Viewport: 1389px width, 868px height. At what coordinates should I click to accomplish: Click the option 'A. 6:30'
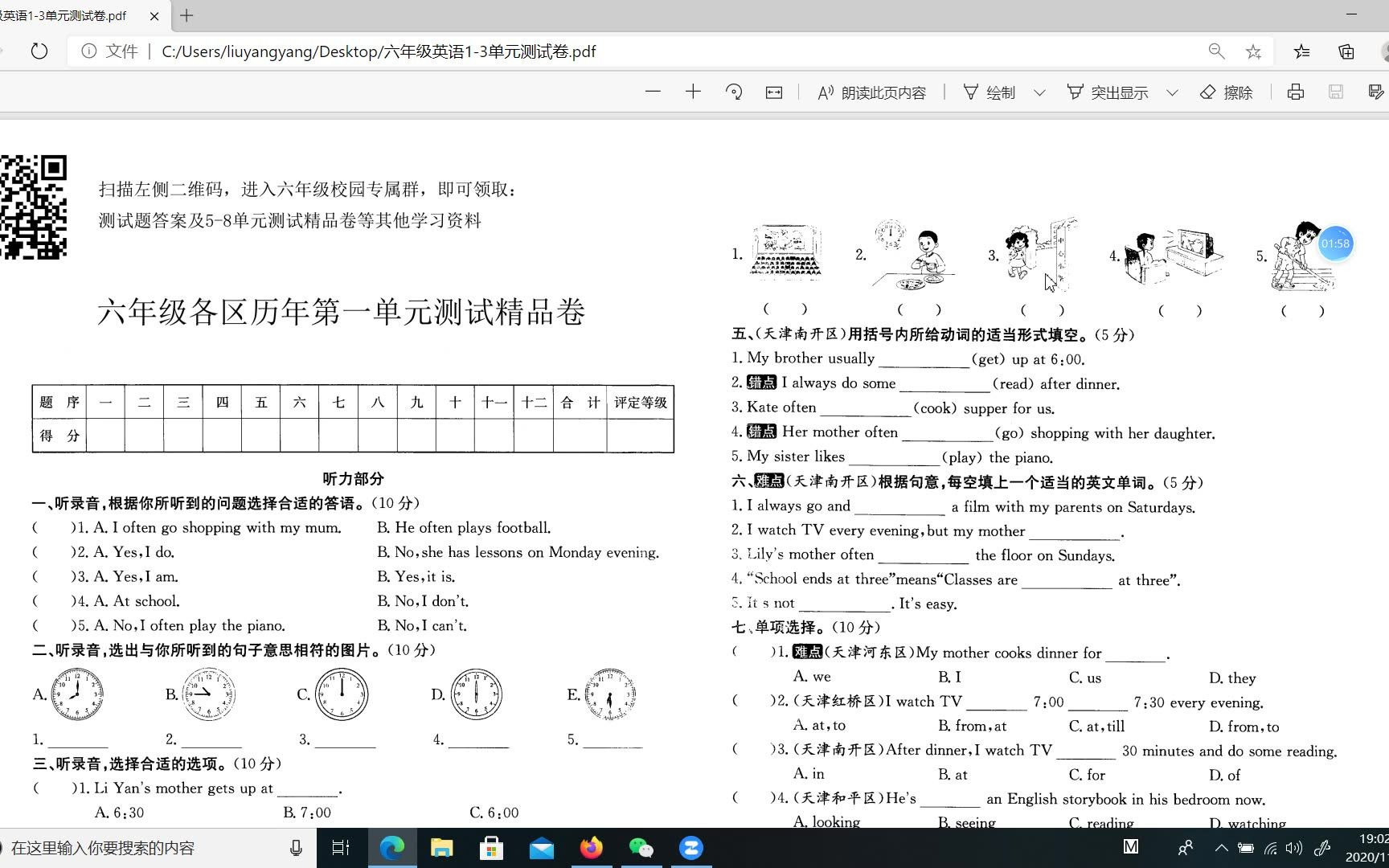119,813
